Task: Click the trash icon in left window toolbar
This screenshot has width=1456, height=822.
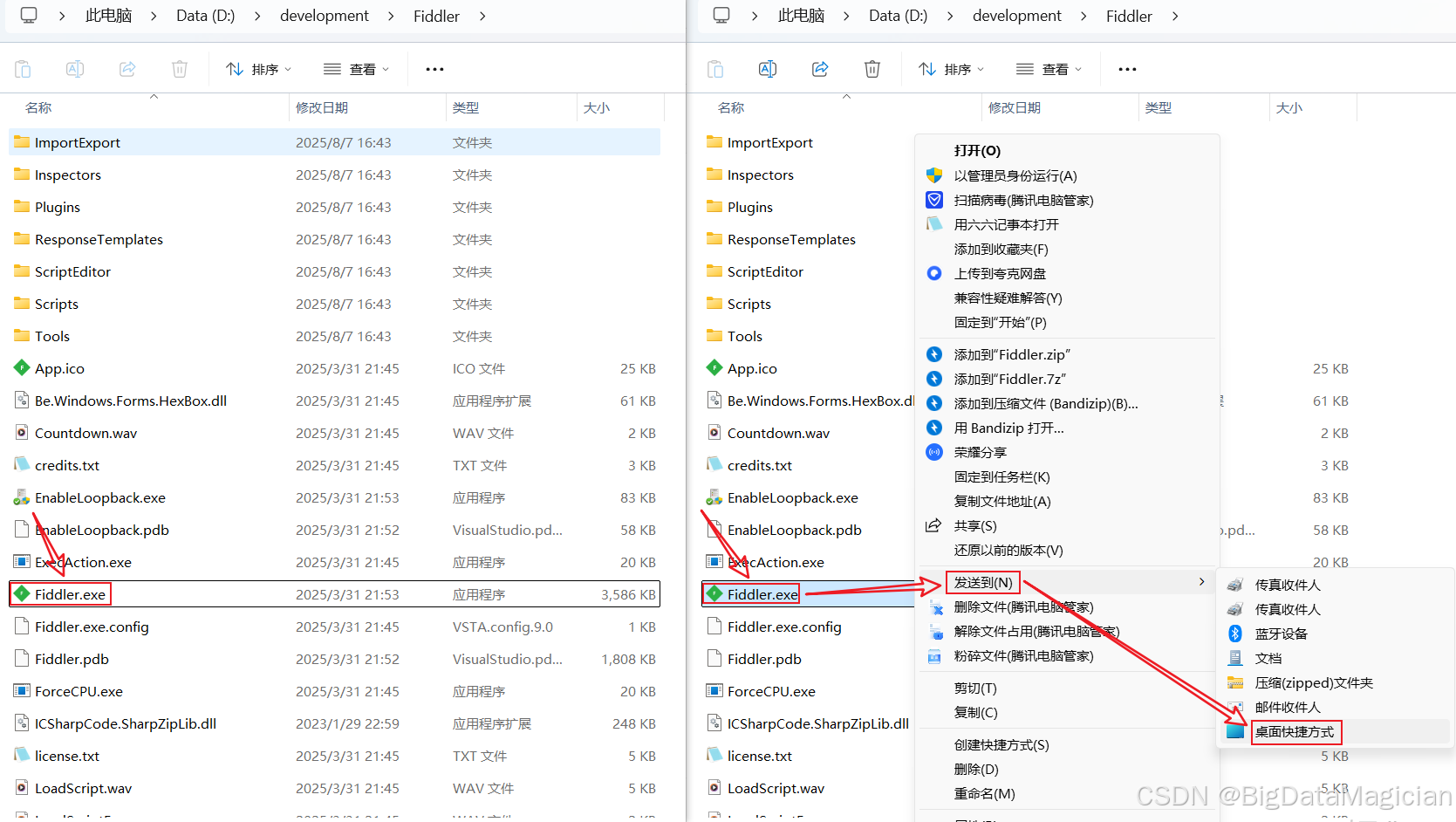Action: pyautogui.click(x=180, y=69)
